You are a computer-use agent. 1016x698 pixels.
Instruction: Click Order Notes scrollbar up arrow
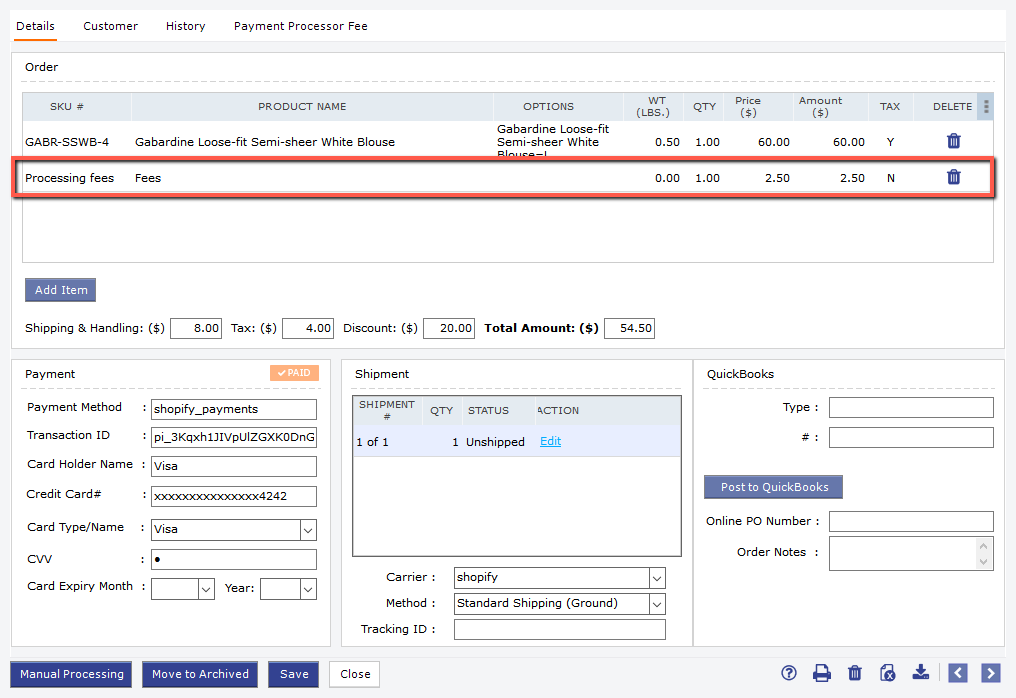point(984,546)
